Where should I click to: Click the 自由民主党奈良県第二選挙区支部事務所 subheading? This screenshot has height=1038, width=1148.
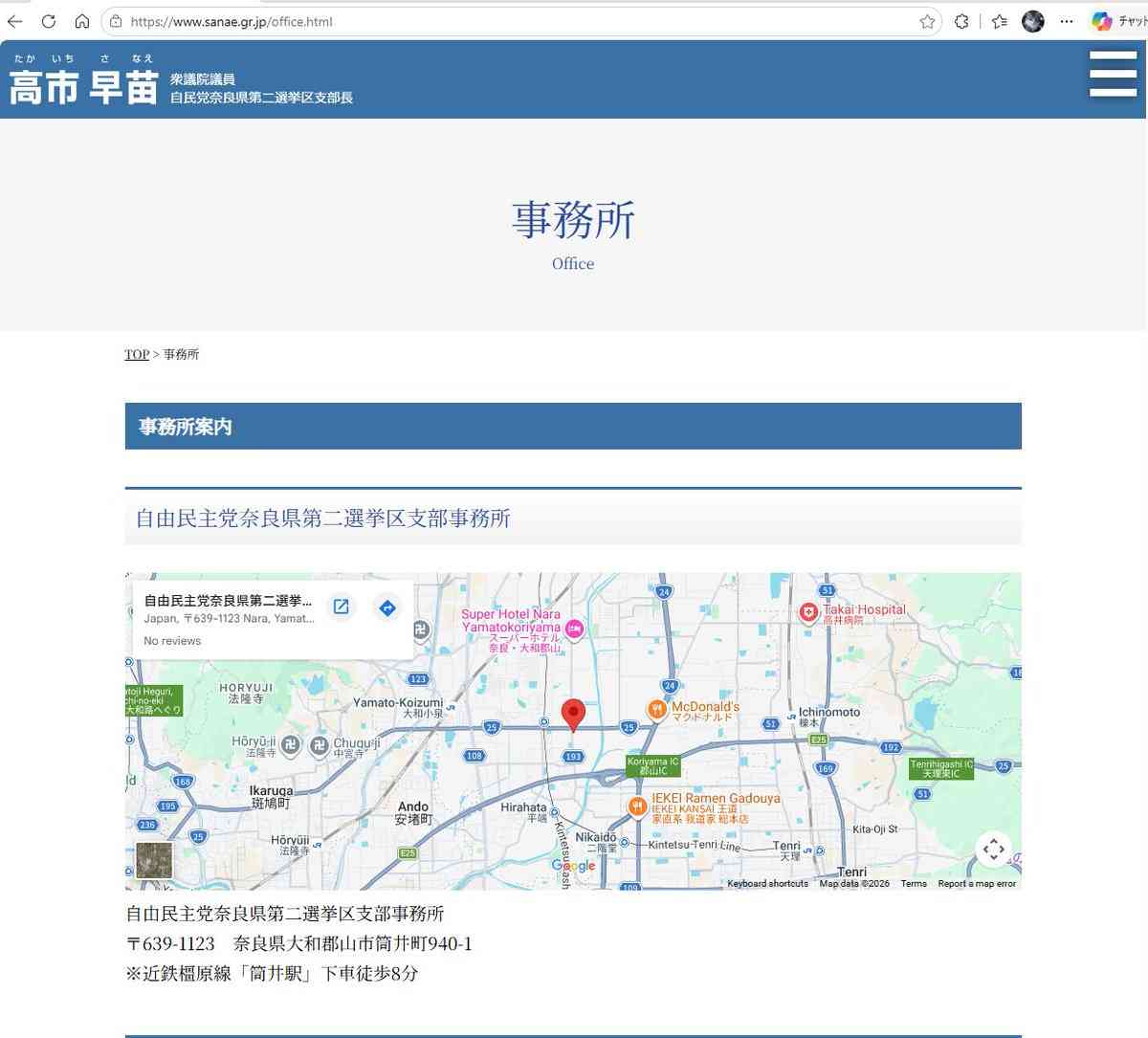click(322, 519)
